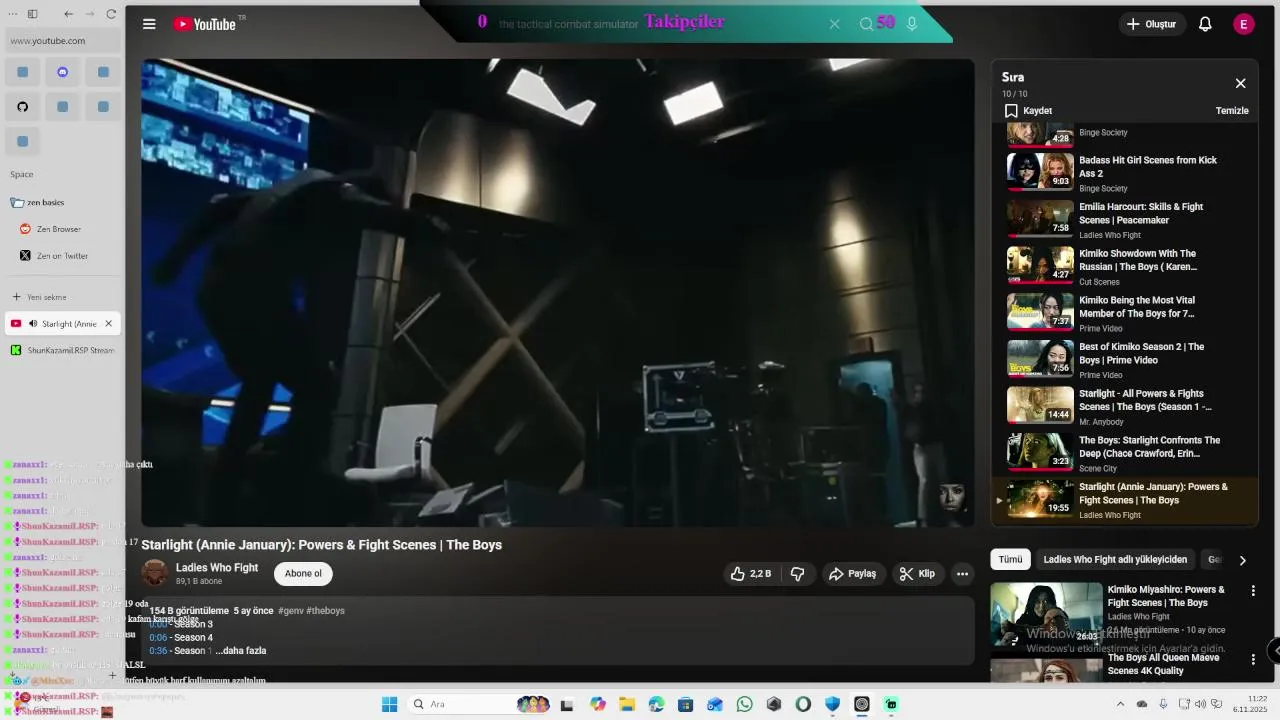Open the YouTube hamburger guide menu
The width and height of the screenshot is (1280, 720).
coord(149,24)
